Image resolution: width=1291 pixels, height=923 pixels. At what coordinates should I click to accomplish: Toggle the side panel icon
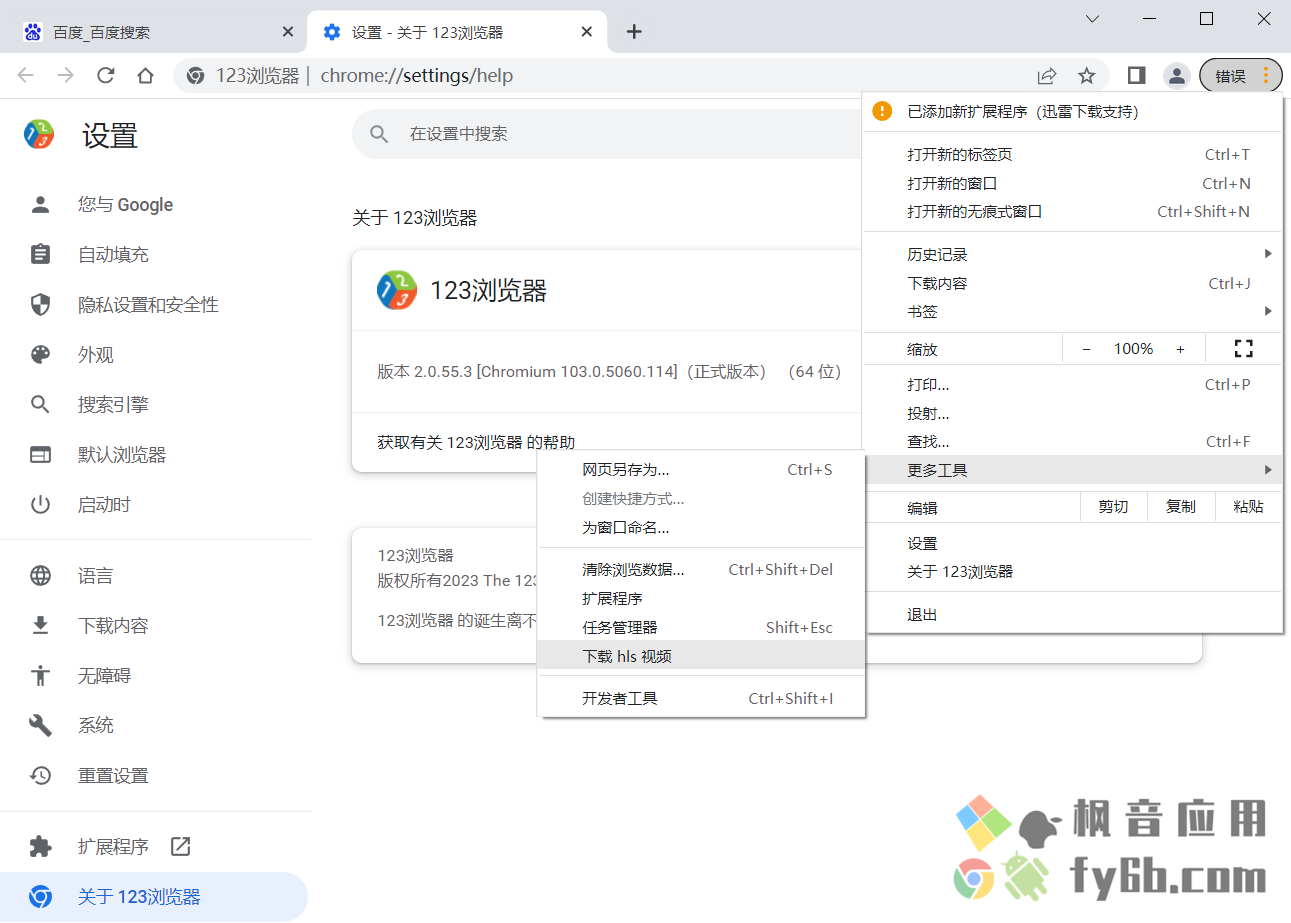(1136, 76)
